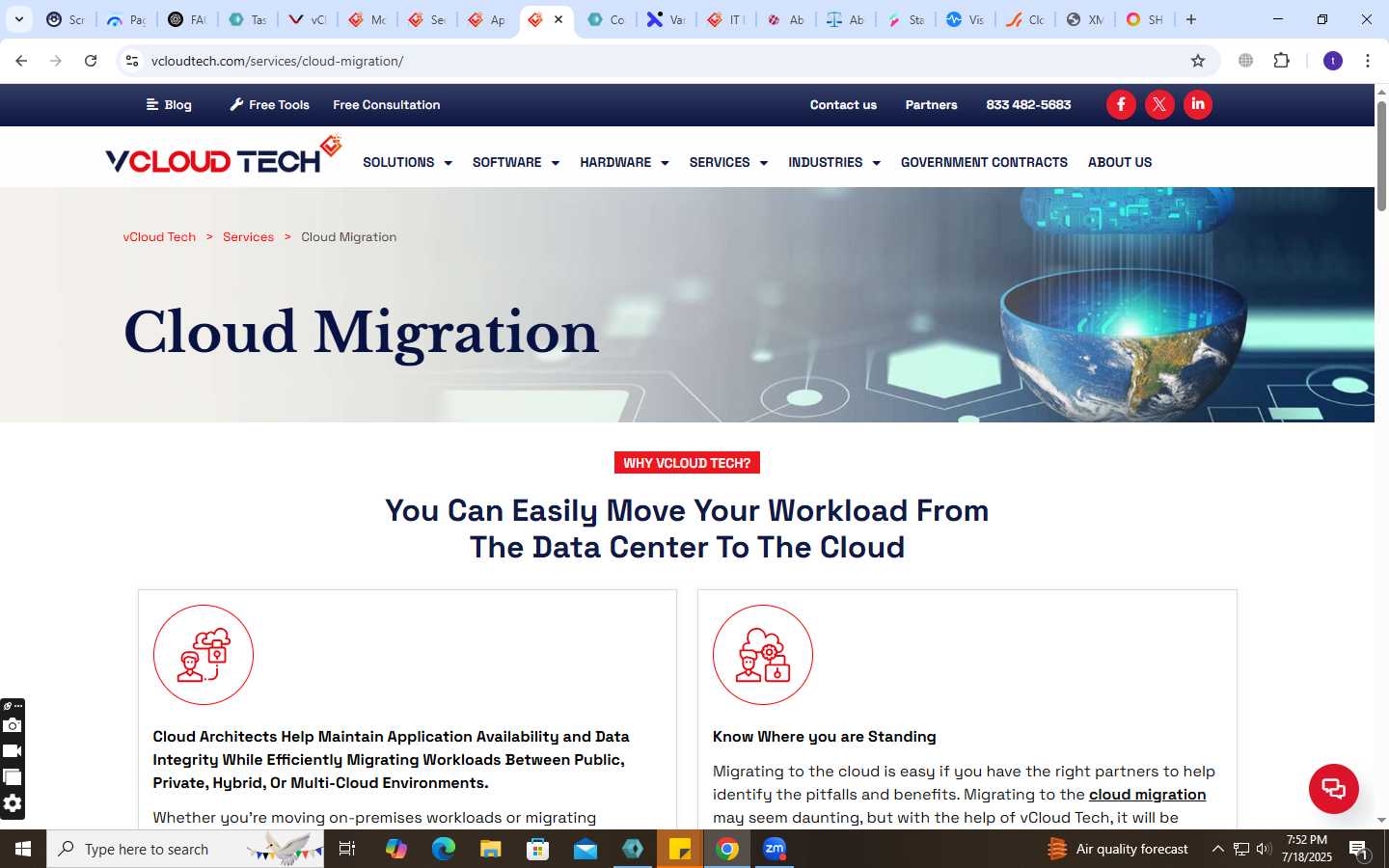Open Google Chrome taskbar icon
1389x868 pixels.
tap(727, 849)
